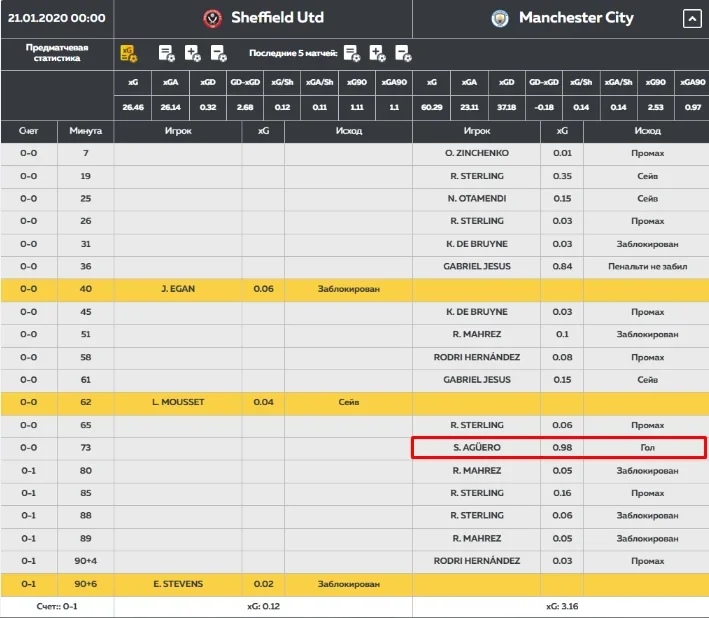This screenshot has height=618, width=709.
Task: Click the first icon right of 'Последние 5 матчей'
Action: point(351,53)
